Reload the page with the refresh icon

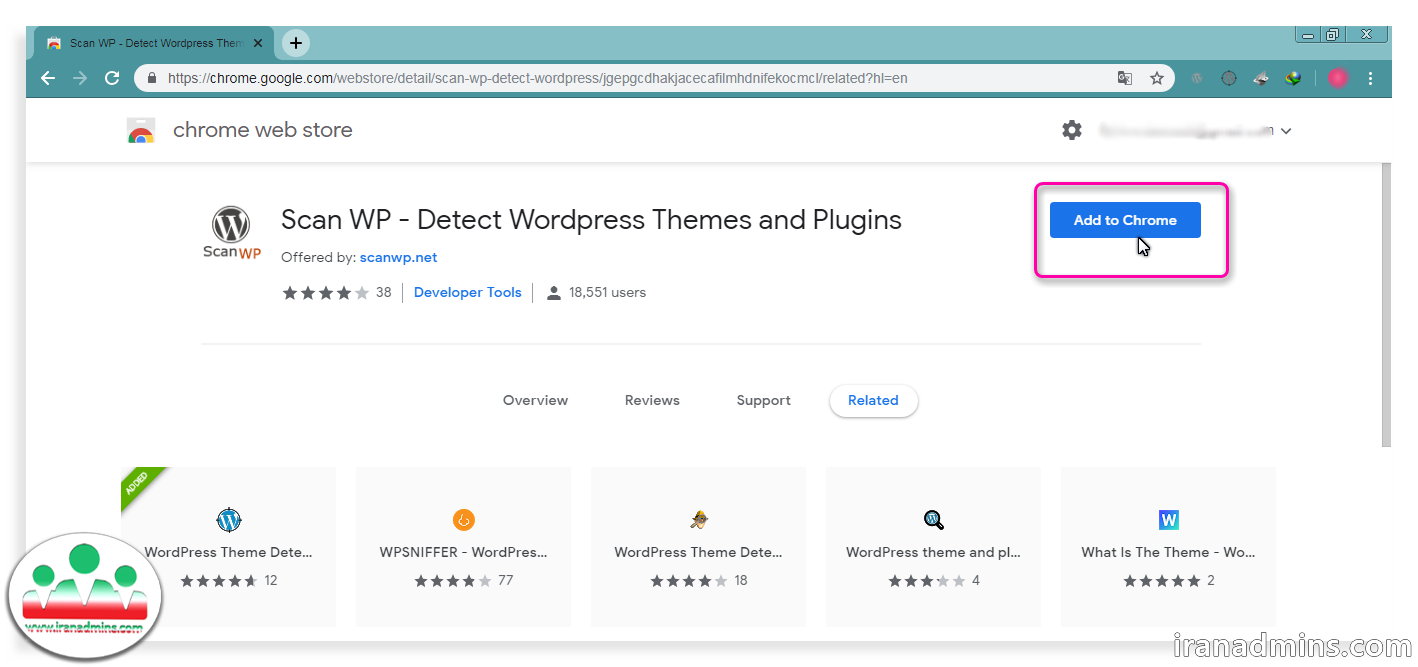[112, 78]
